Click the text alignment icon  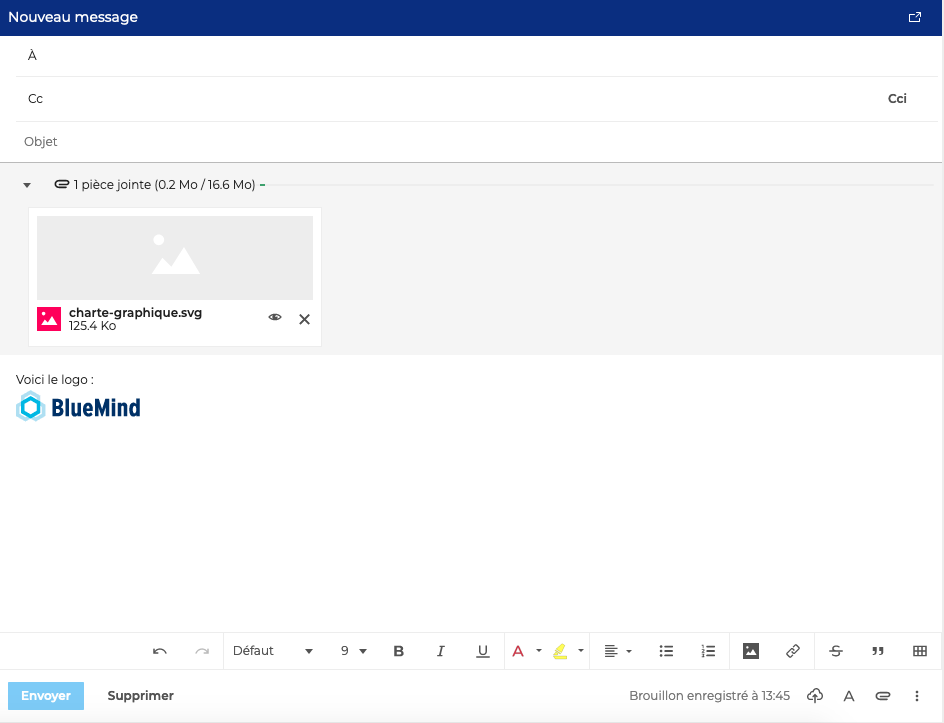coord(610,651)
